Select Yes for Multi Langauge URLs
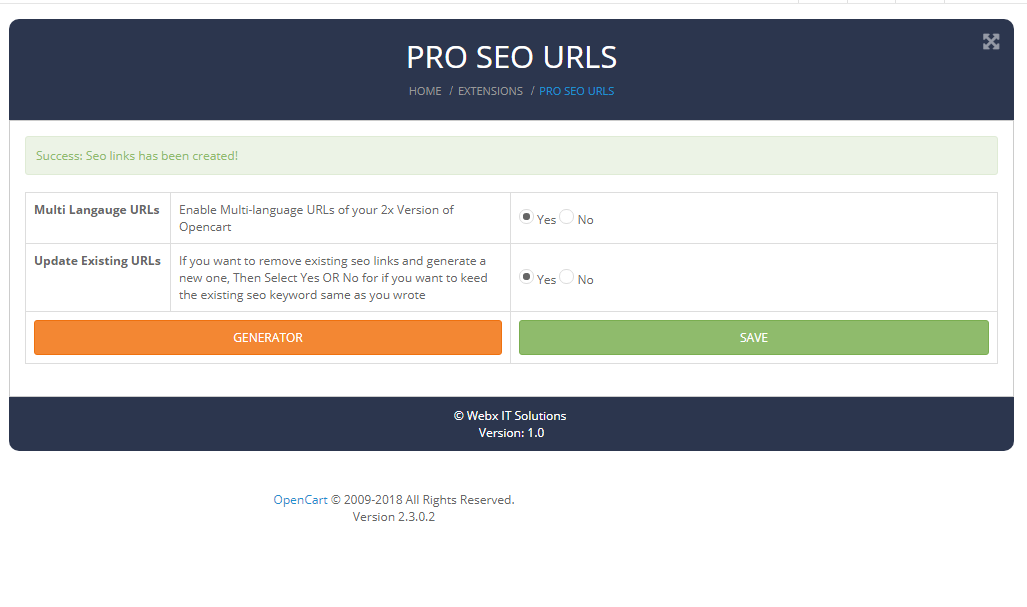The image size is (1027, 607). tap(526, 216)
